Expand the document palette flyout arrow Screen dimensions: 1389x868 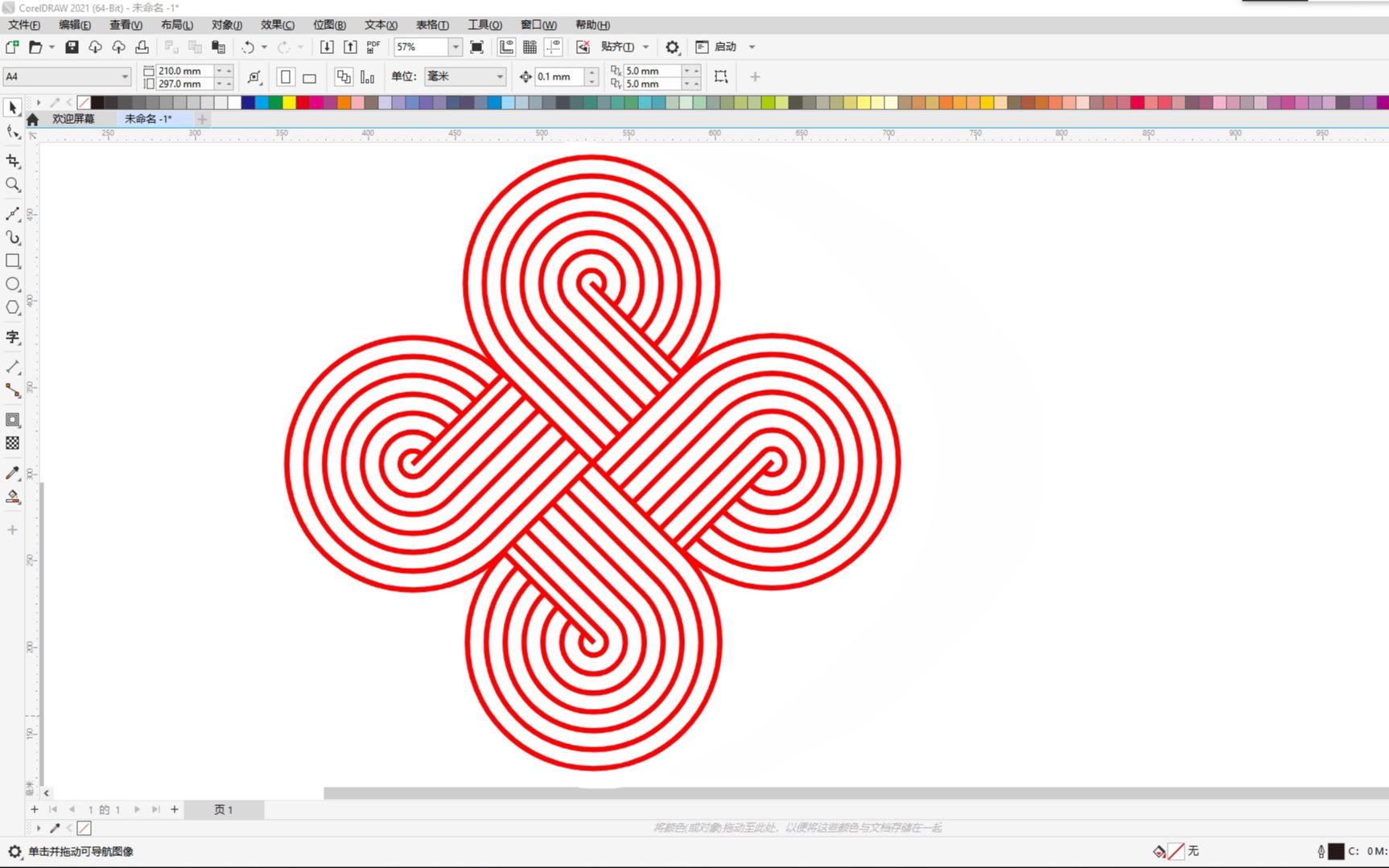(38, 828)
